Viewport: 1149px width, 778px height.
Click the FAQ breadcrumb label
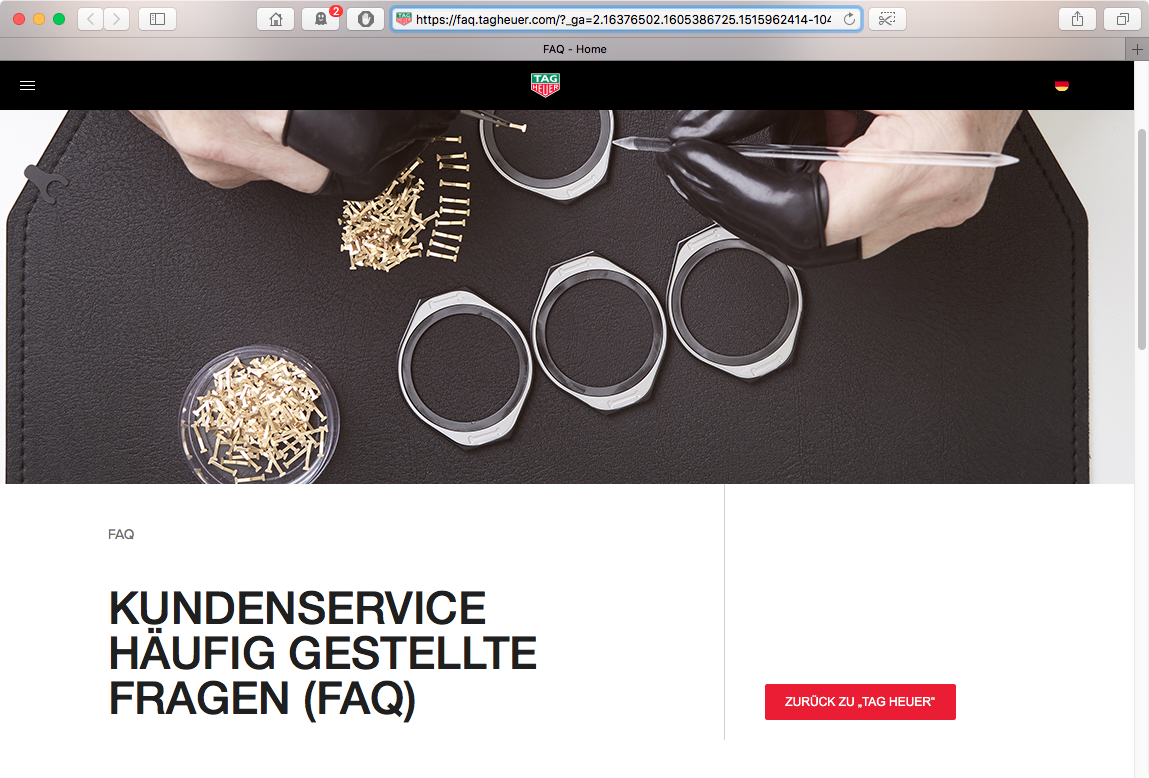(x=121, y=534)
